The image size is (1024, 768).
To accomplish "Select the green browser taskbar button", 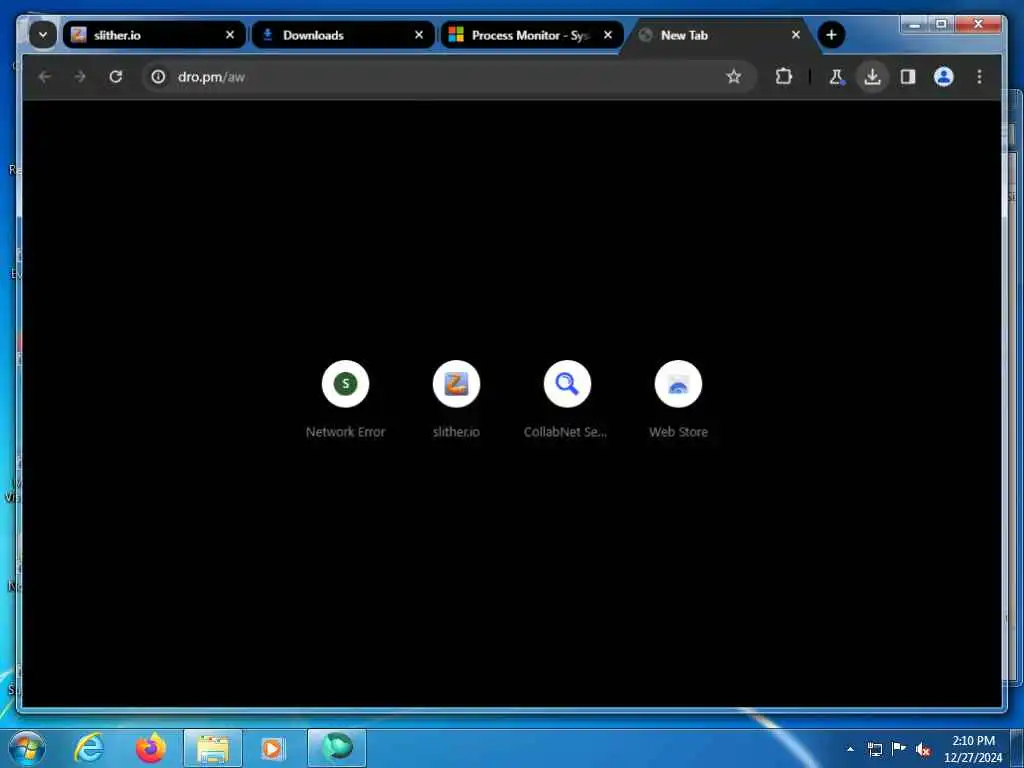I will point(336,748).
